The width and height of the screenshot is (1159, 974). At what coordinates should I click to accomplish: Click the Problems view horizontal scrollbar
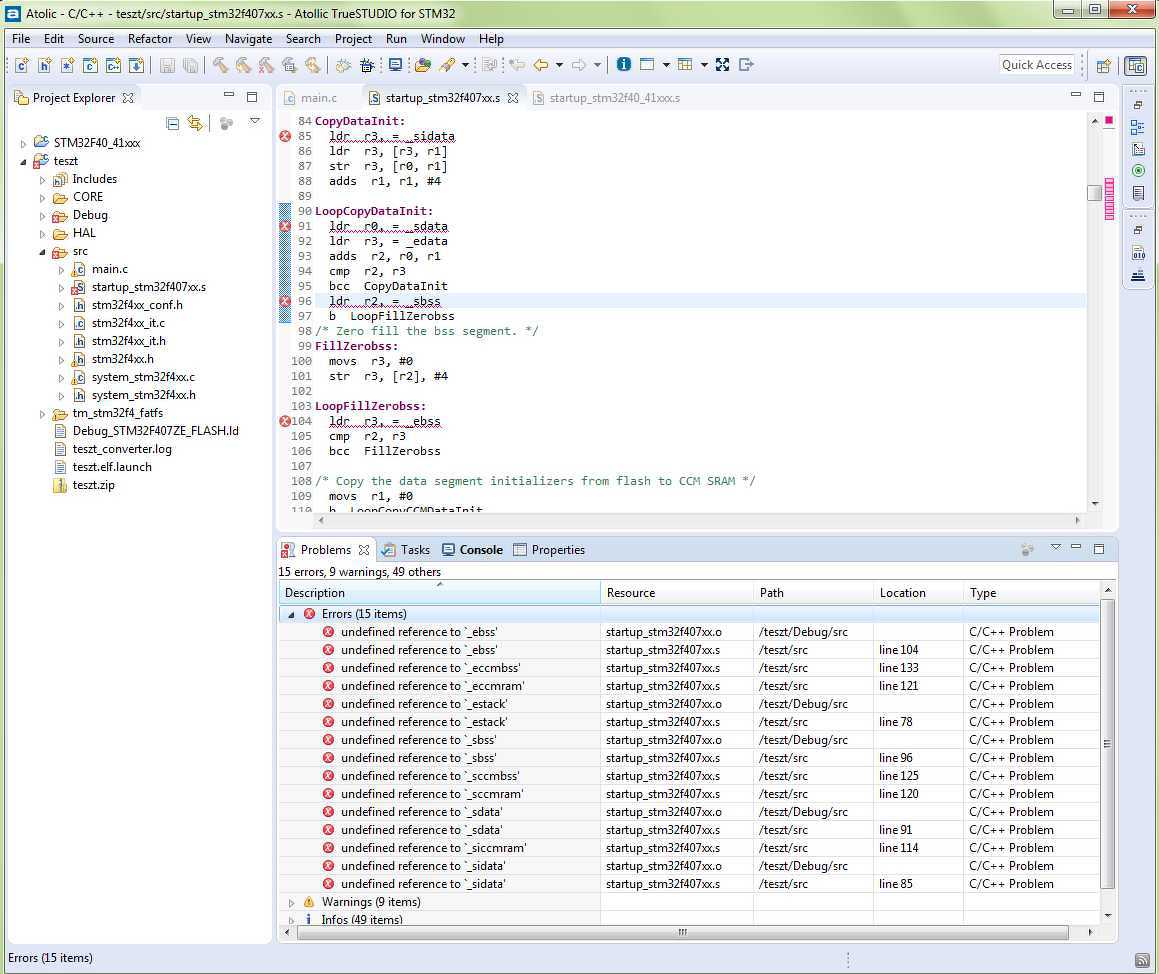click(x=682, y=933)
